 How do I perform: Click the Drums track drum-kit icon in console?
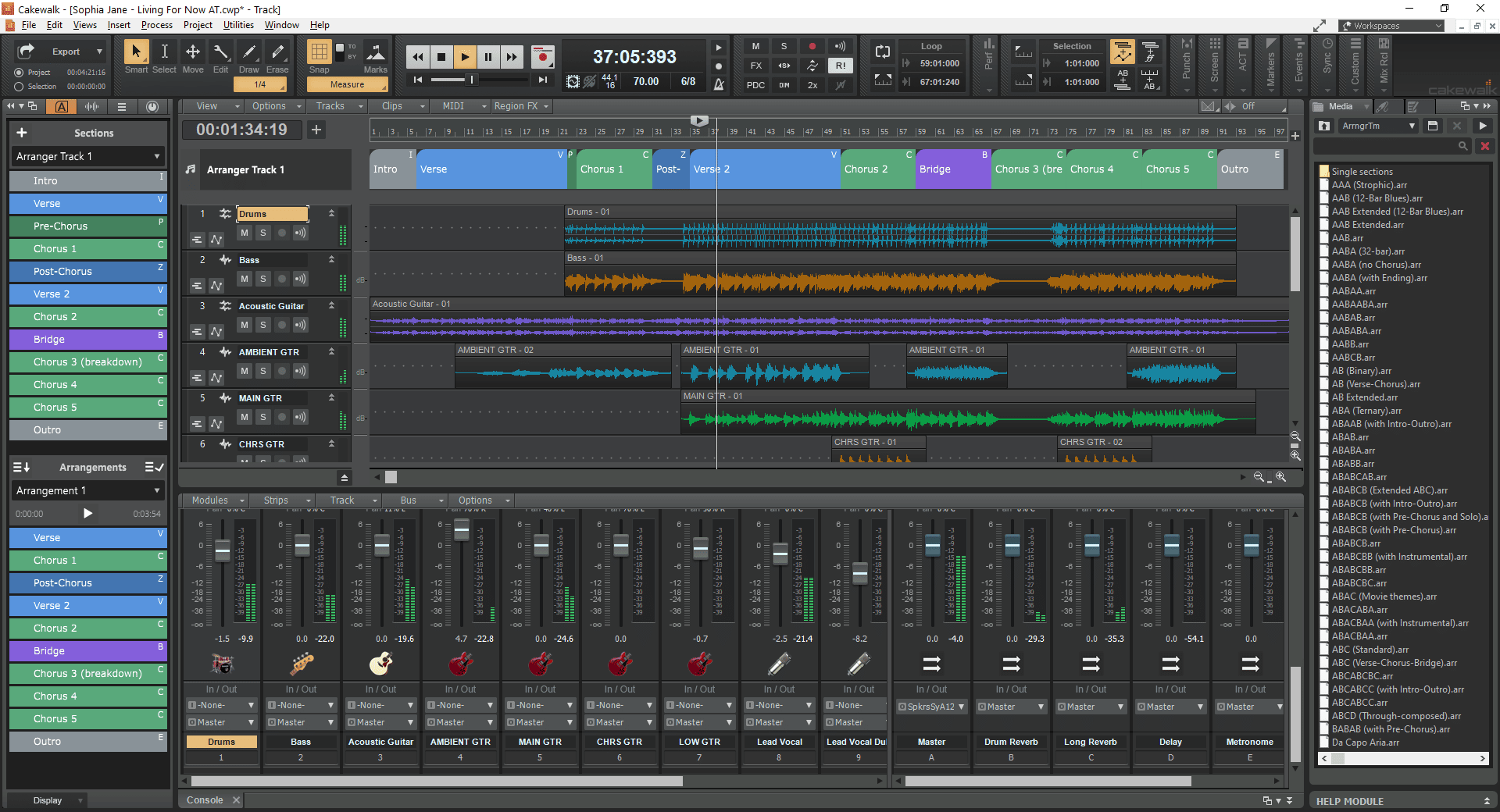pyautogui.click(x=222, y=664)
